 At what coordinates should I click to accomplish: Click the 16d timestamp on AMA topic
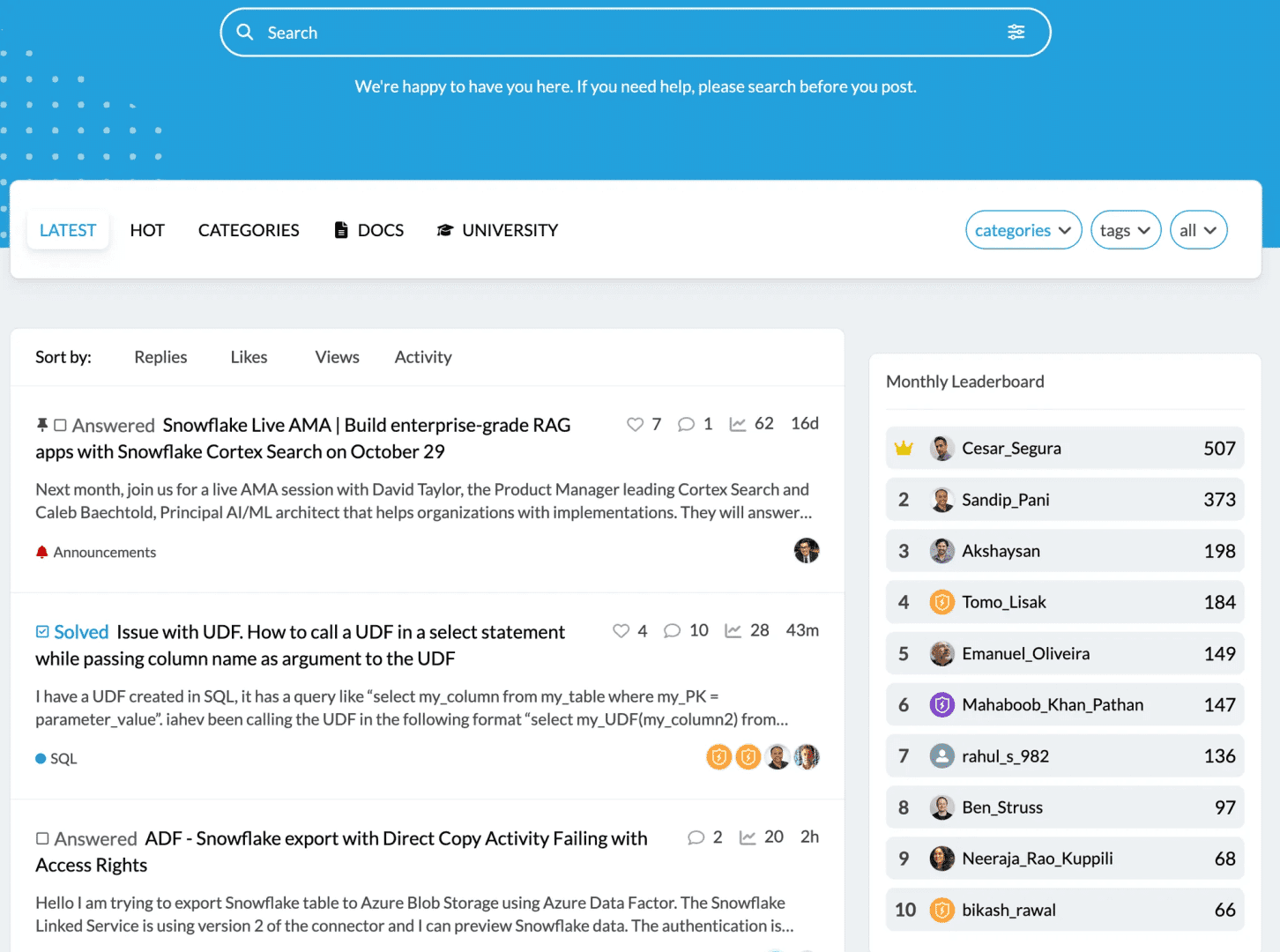pos(805,423)
